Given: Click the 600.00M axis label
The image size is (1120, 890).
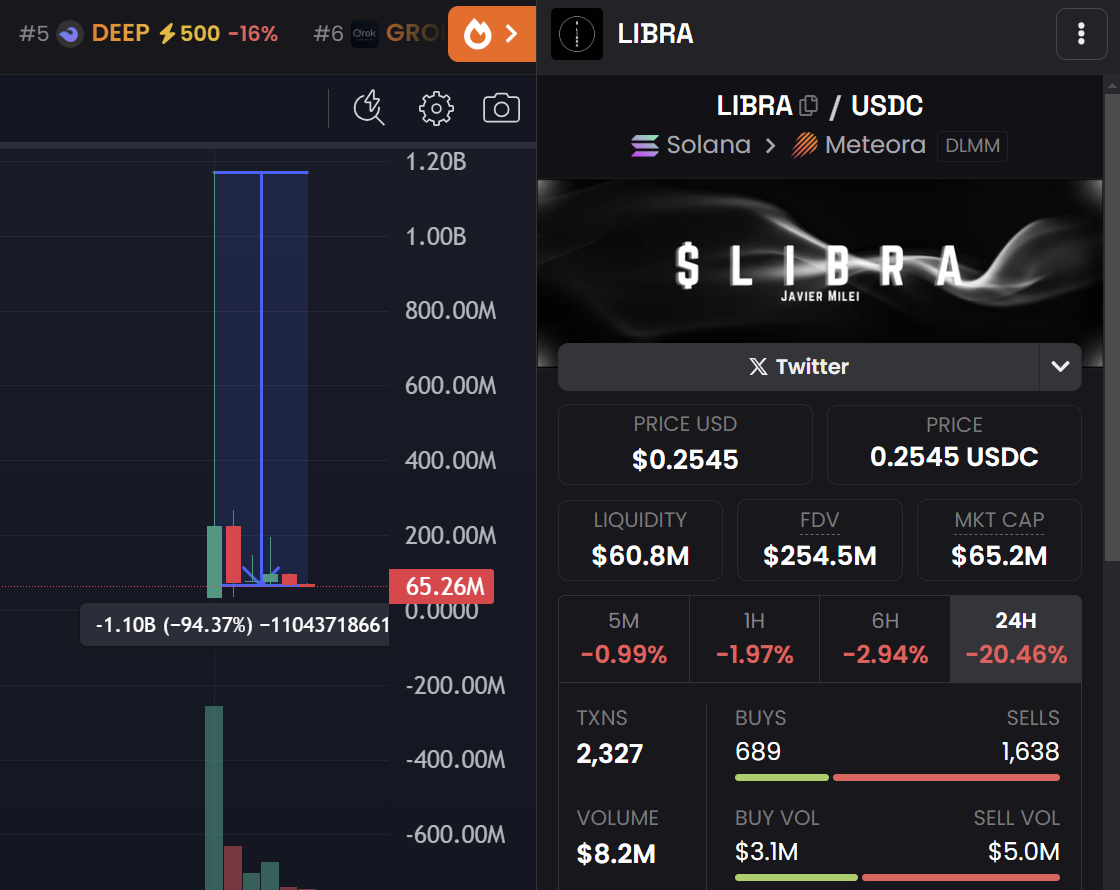Looking at the screenshot, I should pyautogui.click(x=451, y=386).
